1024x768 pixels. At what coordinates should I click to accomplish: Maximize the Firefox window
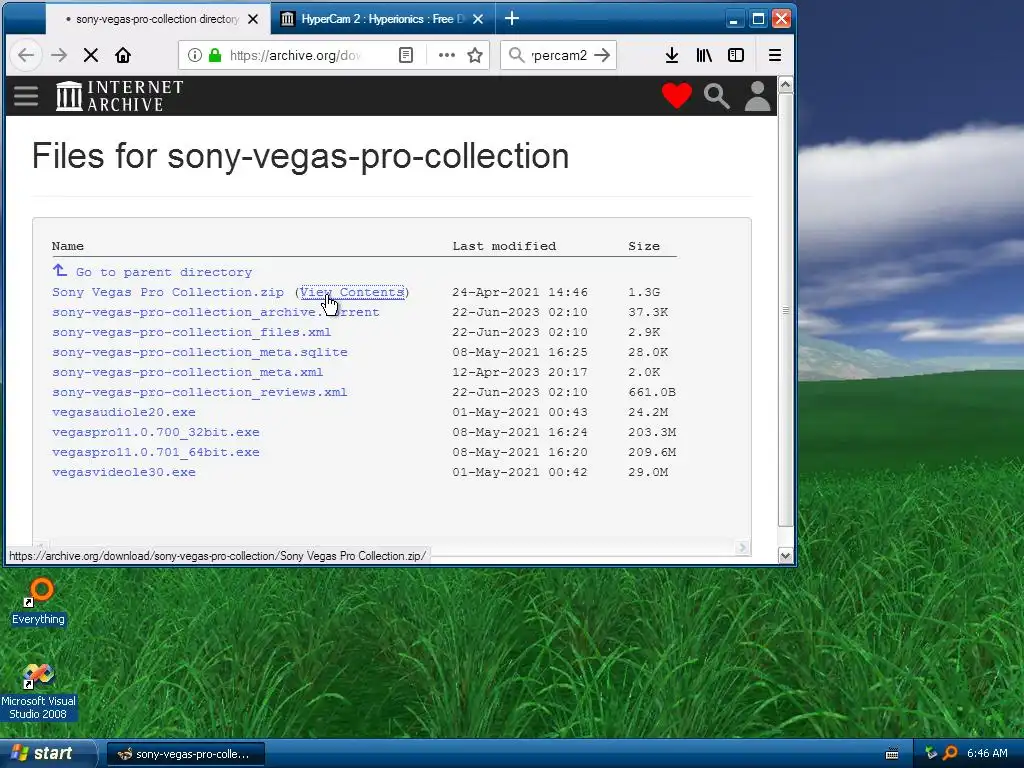758,19
